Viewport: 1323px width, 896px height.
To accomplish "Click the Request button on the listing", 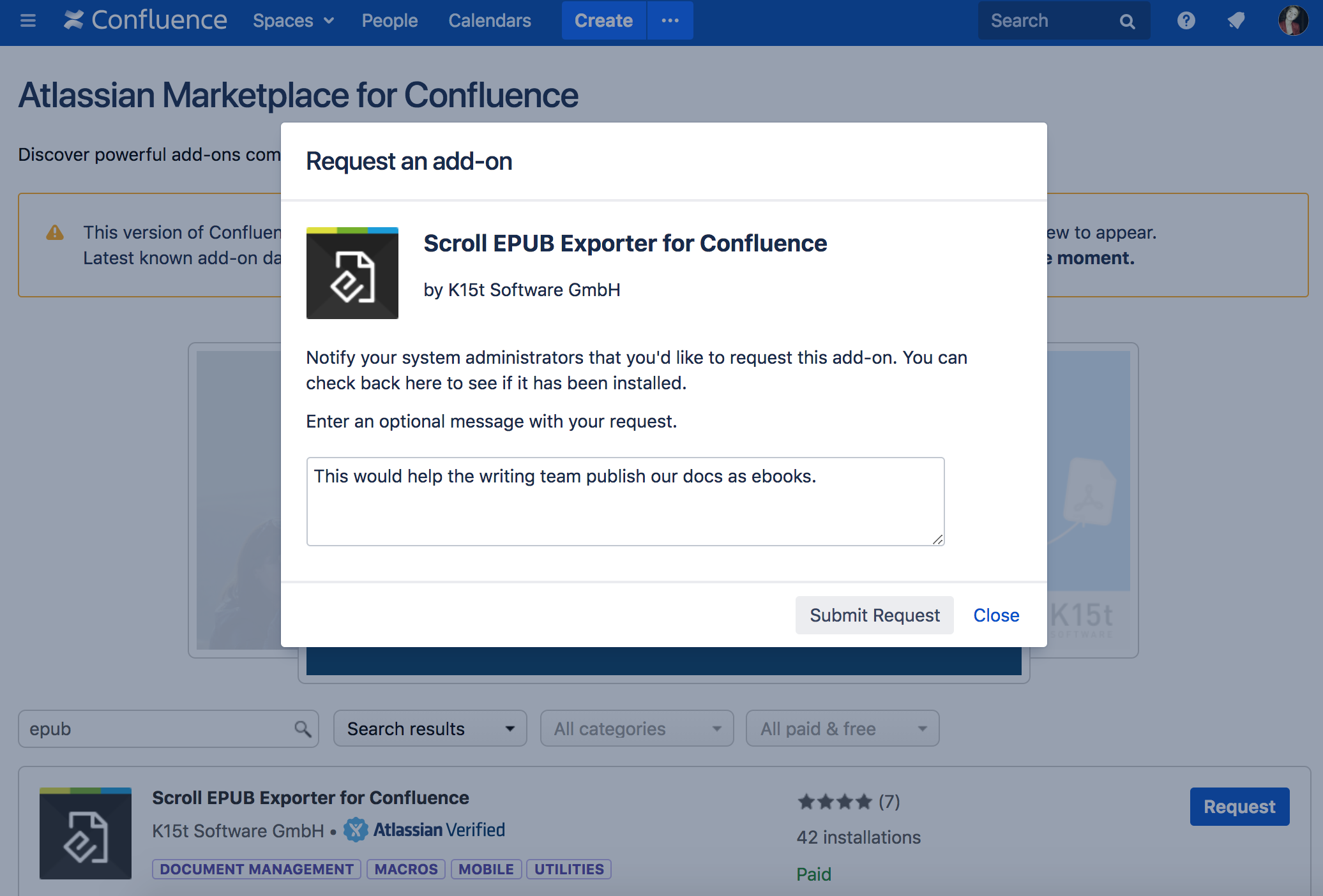I will (1239, 807).
